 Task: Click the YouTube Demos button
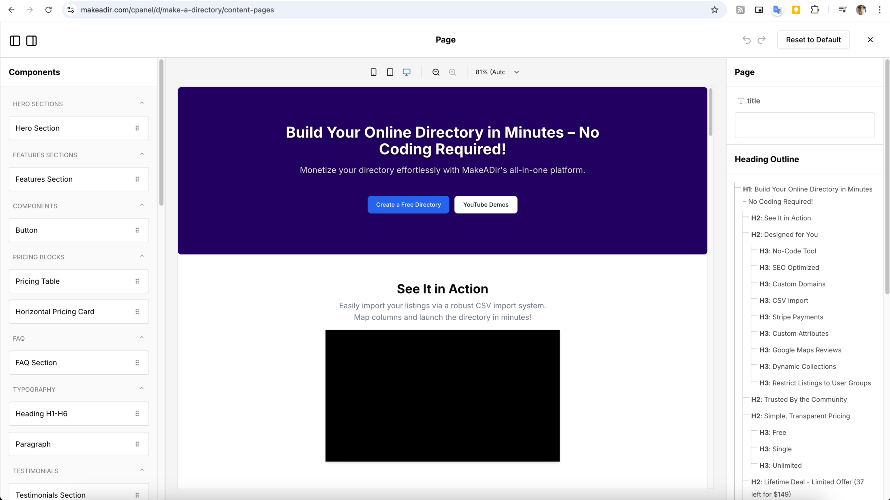[486, 205]
